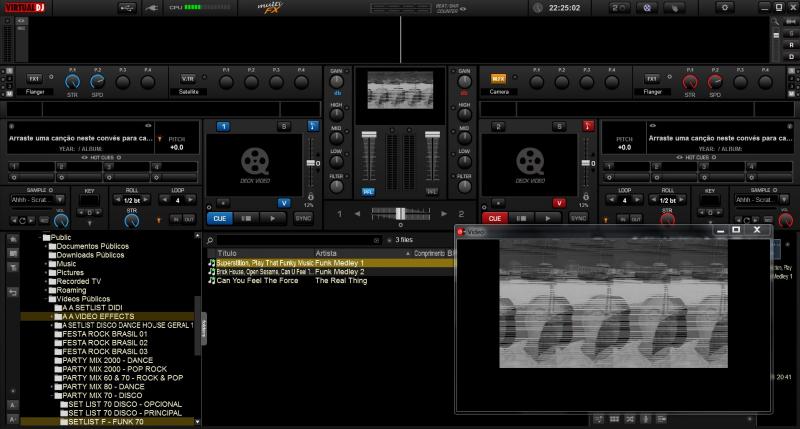The image size is (800, 429).
Task: Select SETLIST F - FUNK 70 folder
Action: click(106, 422)
